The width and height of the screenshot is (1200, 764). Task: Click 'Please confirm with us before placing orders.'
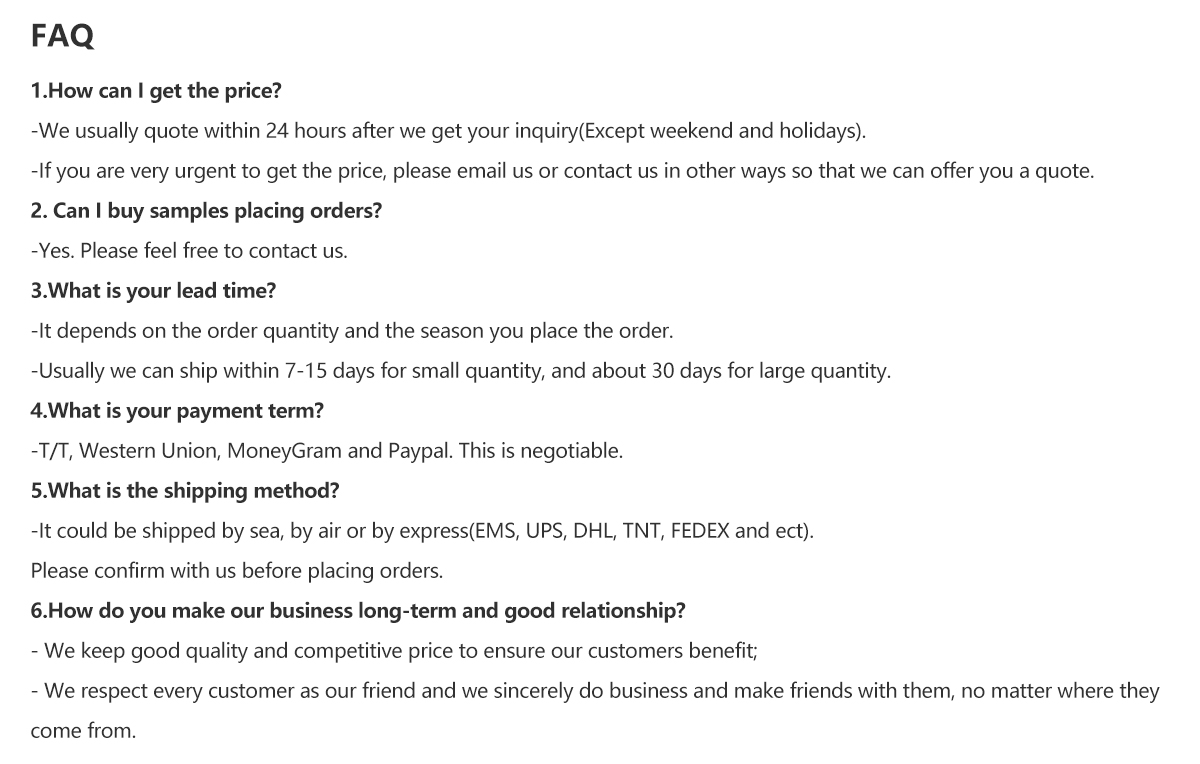[237, 571]
